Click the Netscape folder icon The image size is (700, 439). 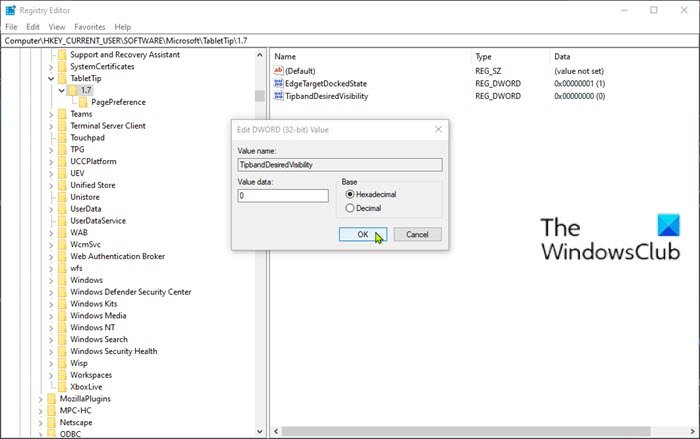click(x=52, y=422)
